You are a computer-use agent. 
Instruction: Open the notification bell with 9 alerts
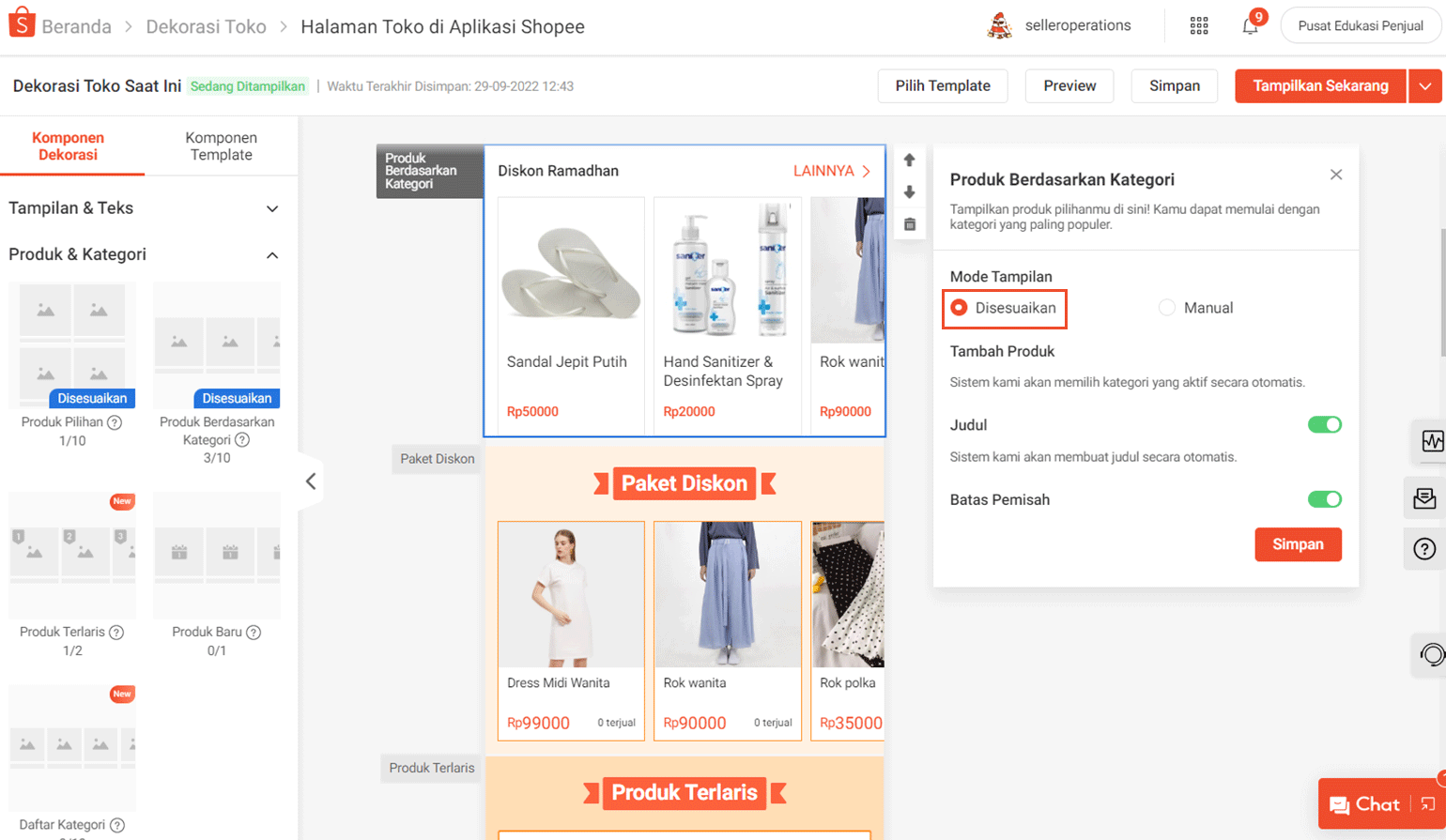tap(1249, 25)
